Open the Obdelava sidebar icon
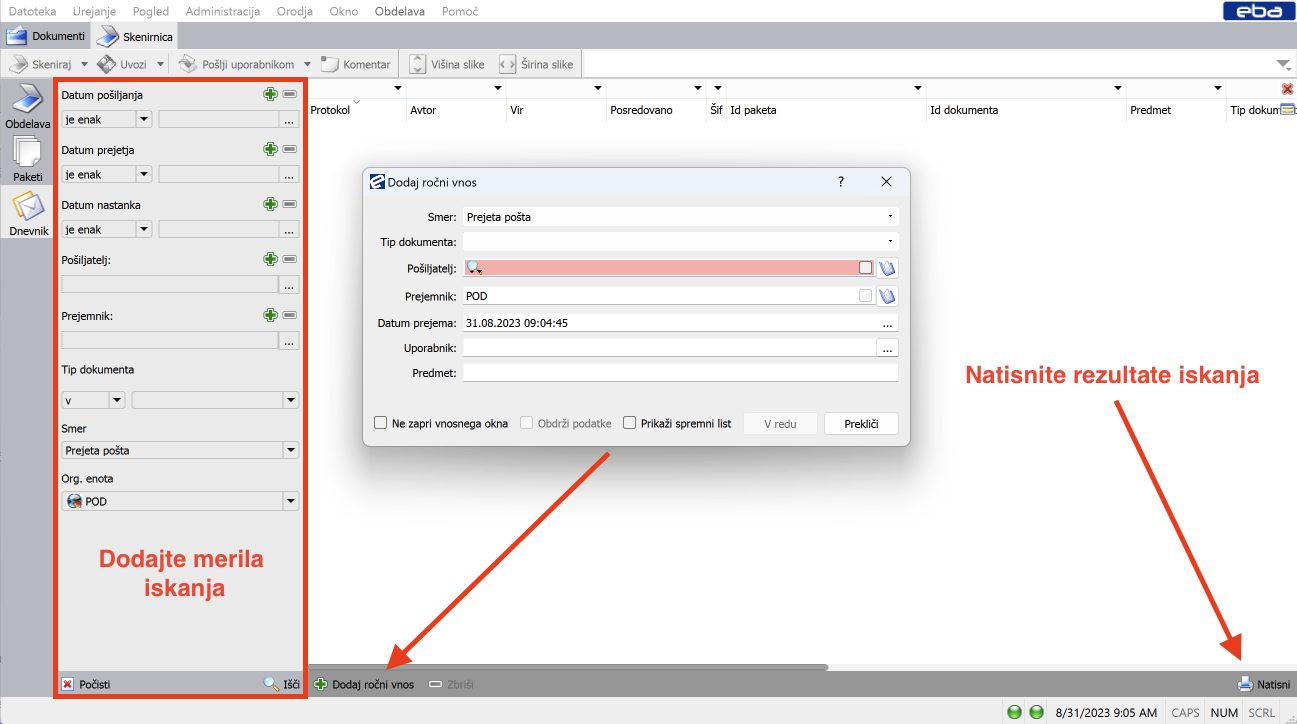The height and width of the screenshot is (724, 1297). [26, 104]
